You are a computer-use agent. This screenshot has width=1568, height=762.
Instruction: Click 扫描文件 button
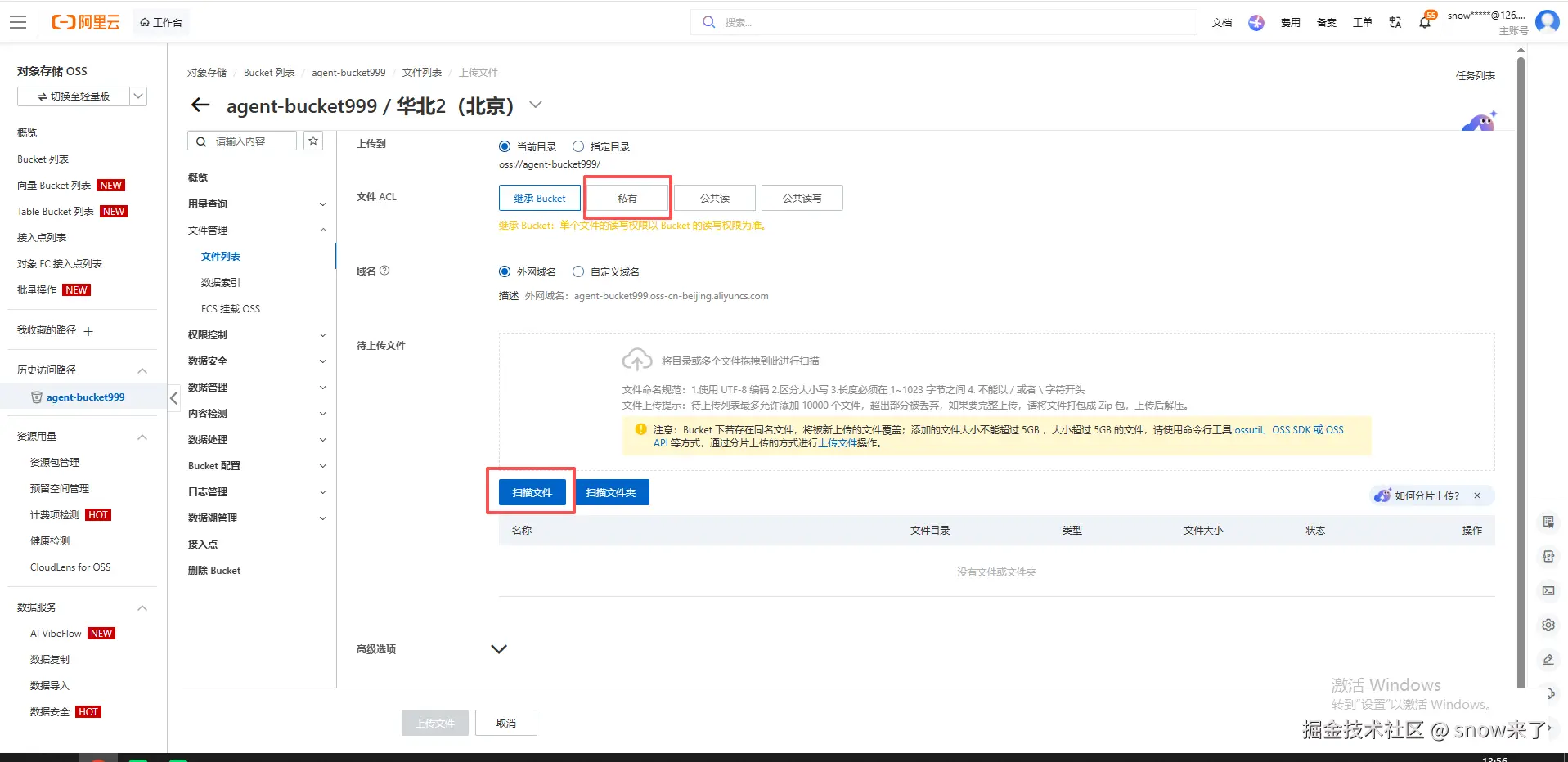[532, 492]
